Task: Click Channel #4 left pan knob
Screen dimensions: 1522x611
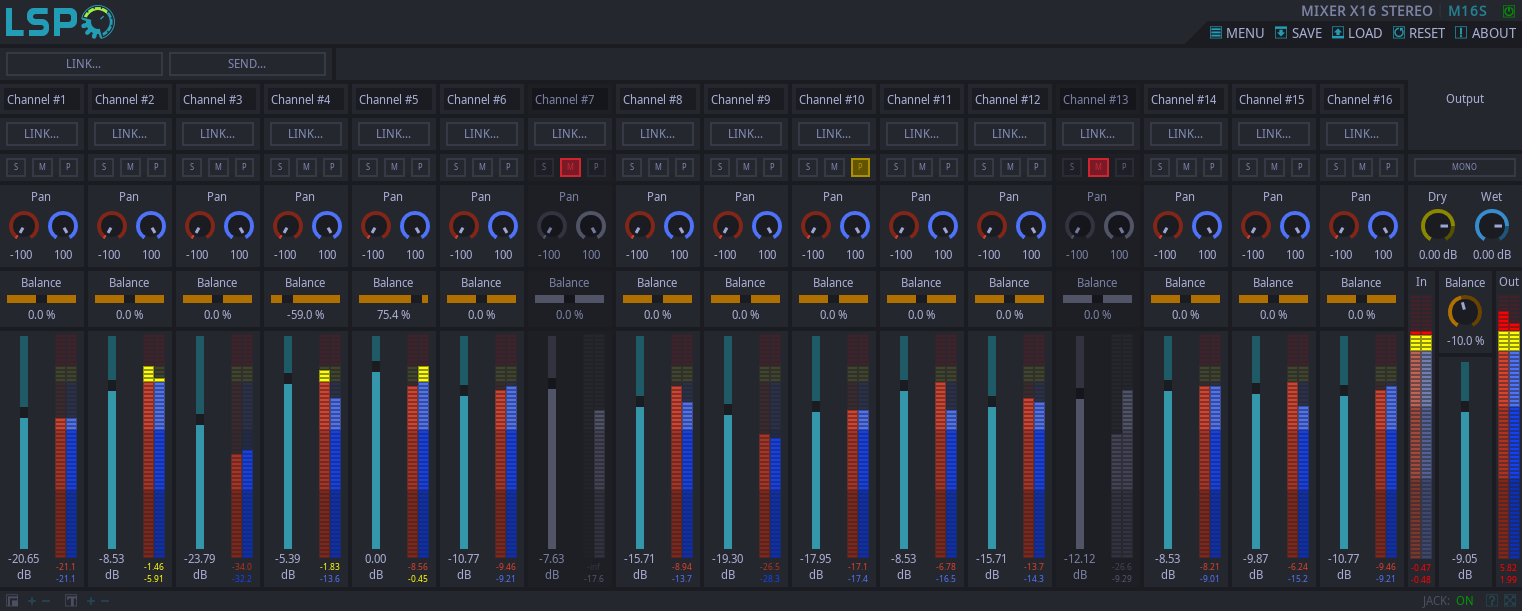Action: coord(287,227)
